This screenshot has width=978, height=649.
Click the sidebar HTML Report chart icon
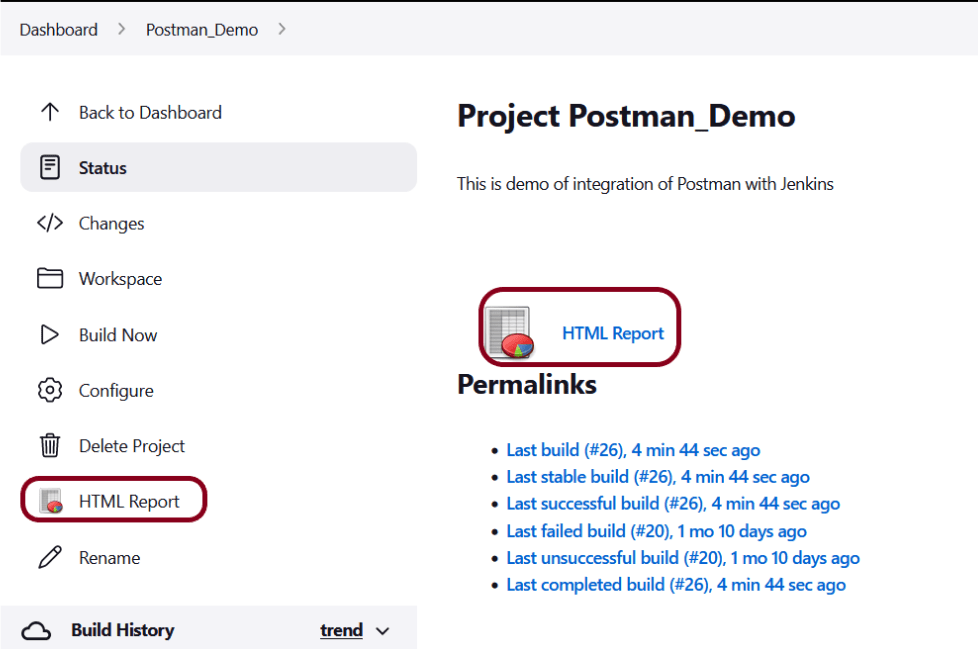pos(51,502)
